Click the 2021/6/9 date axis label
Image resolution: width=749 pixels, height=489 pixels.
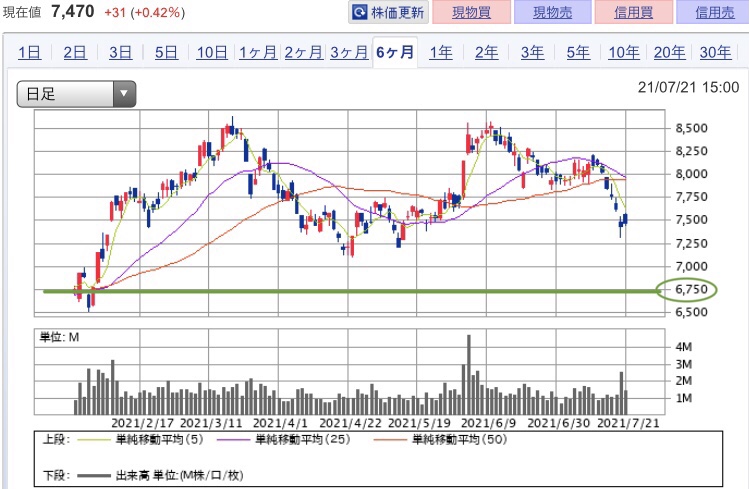click(x=488, y=423)
